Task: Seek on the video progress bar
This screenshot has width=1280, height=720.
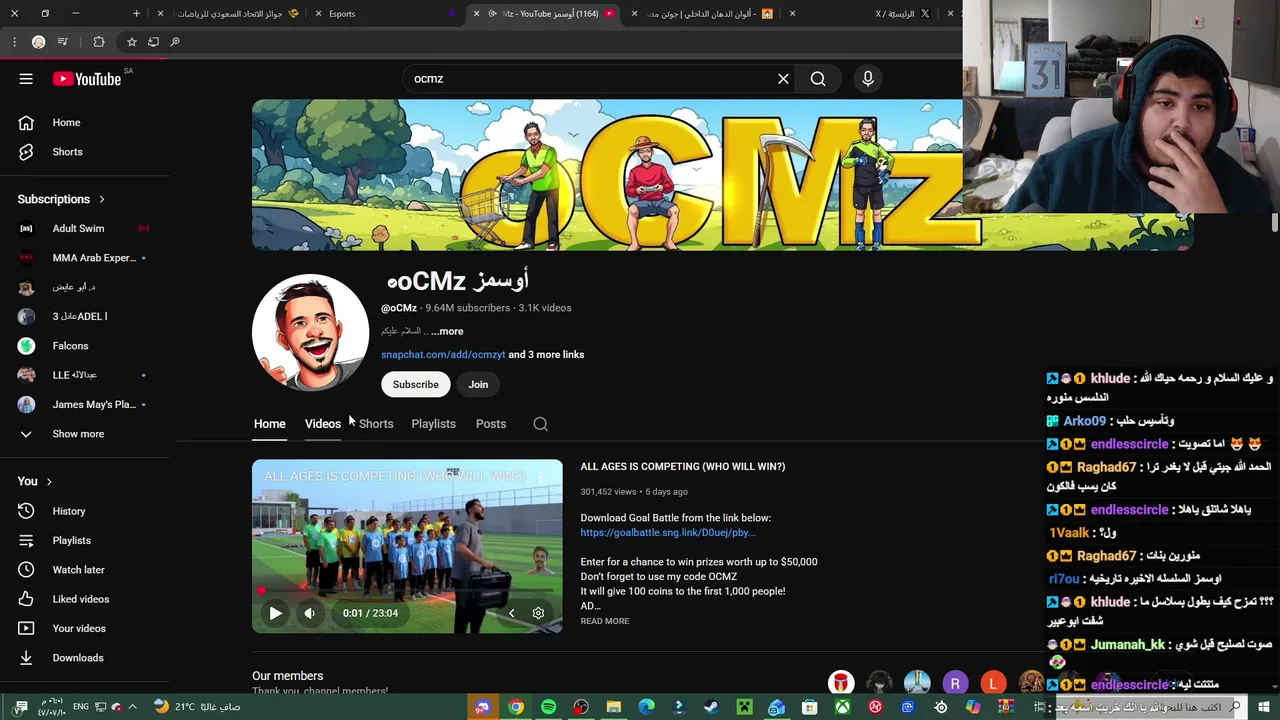Action: point(407,591)
